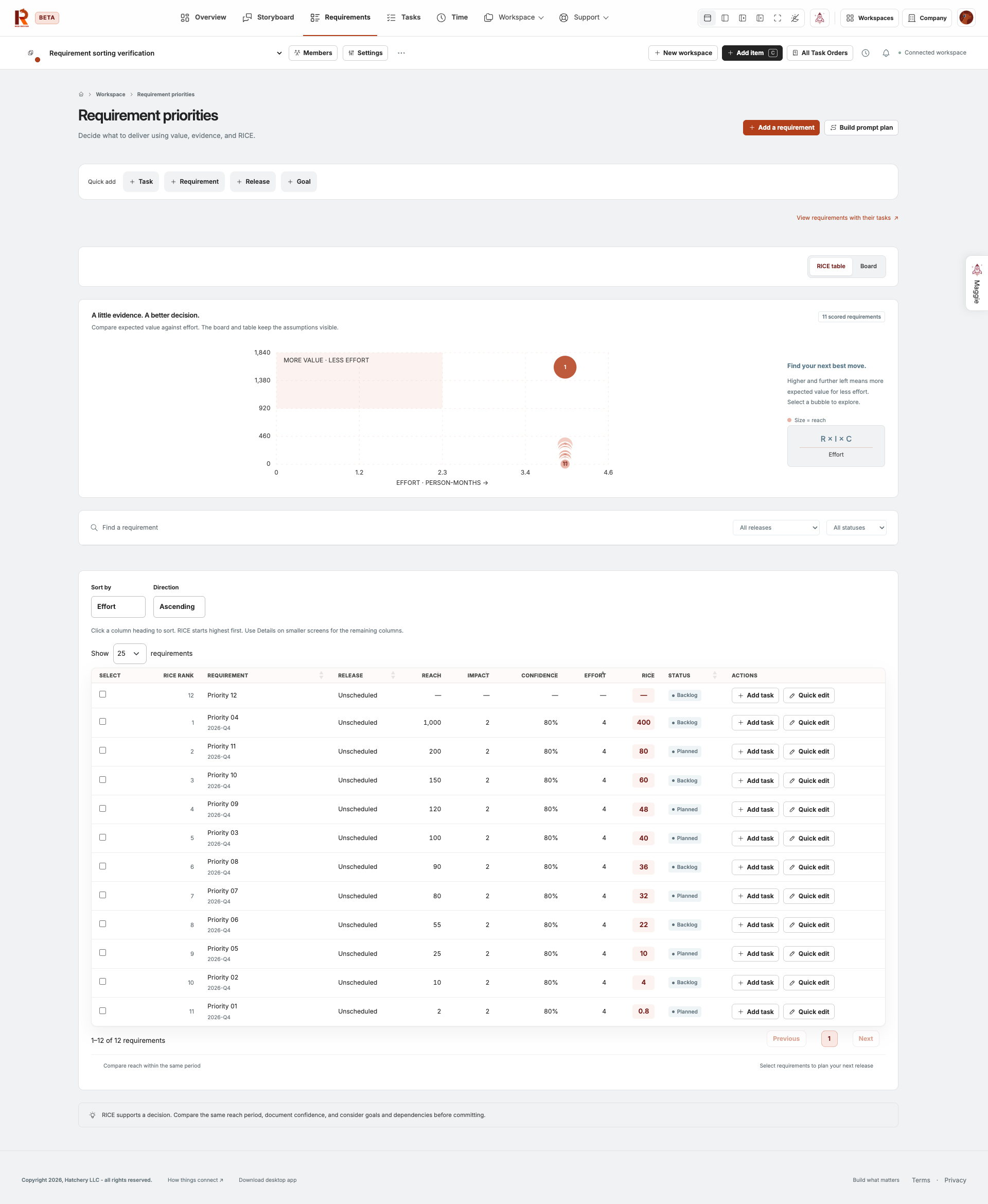Click Add task for Priority 08

[755, 867]
